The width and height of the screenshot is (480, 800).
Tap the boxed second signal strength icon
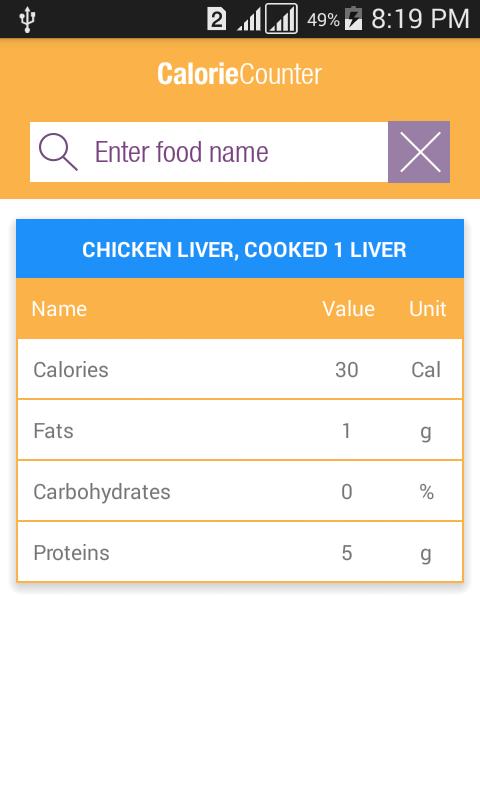[282, 19]
